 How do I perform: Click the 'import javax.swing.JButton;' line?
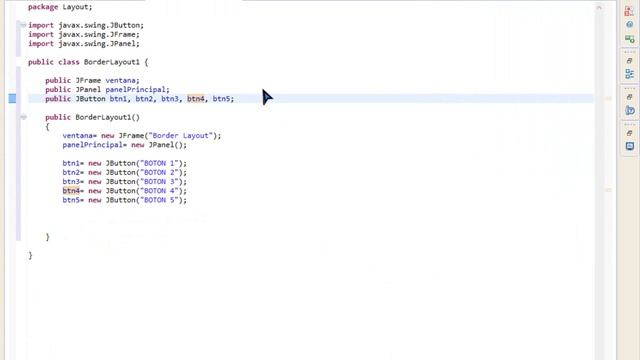(86, 25)
